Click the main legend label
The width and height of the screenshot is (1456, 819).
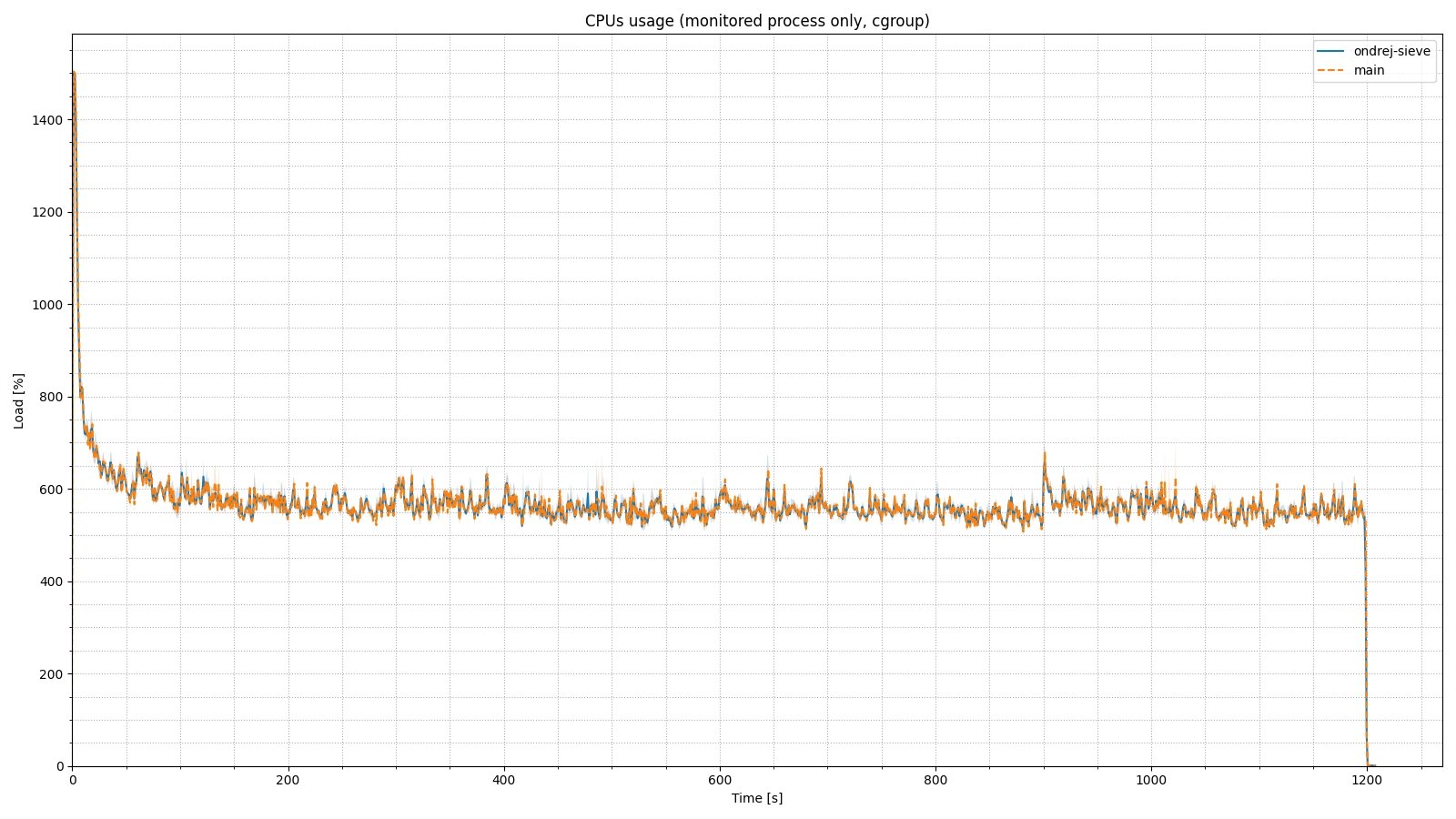pos(1369,70)
